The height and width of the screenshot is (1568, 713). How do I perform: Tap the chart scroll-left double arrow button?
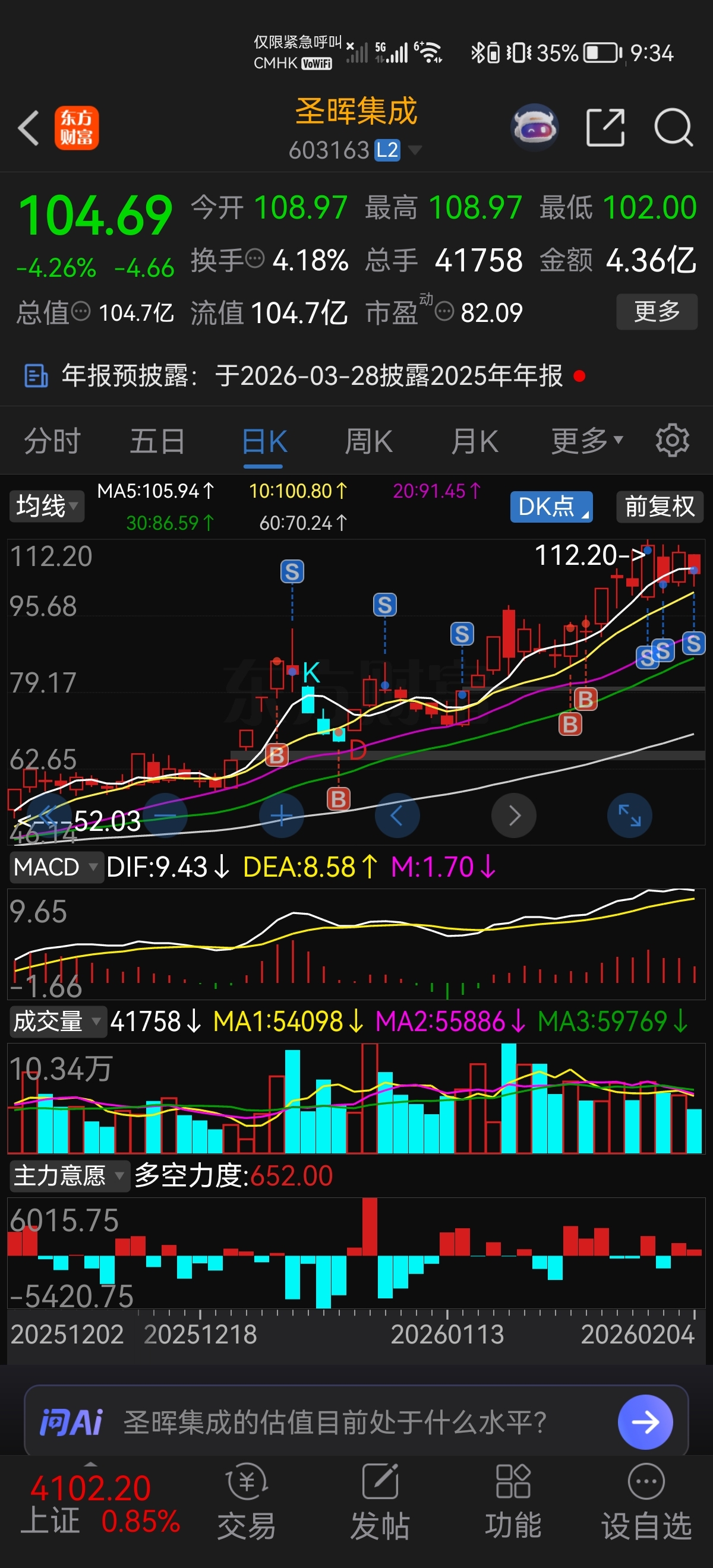coord(49,815)
